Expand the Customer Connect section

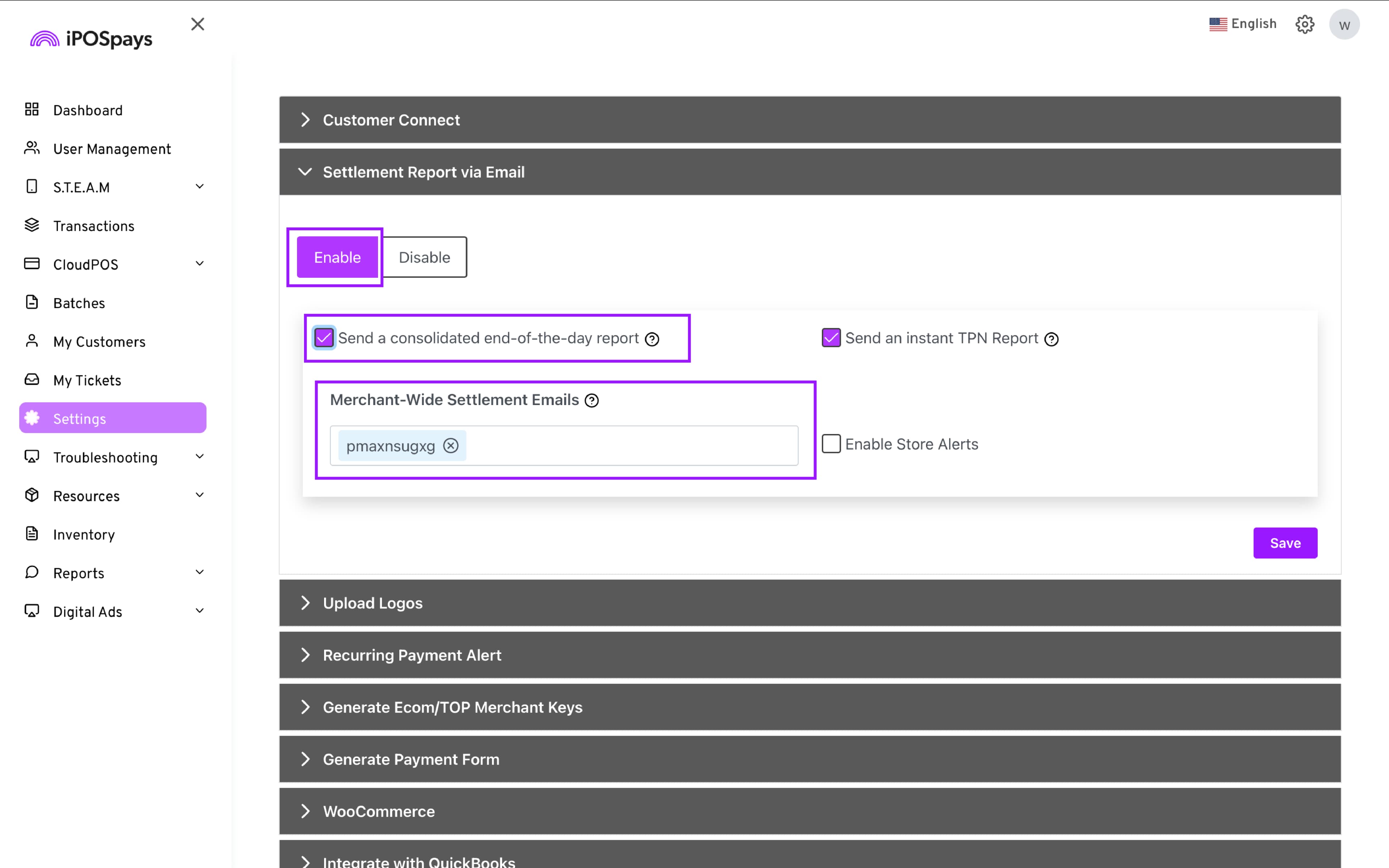click(391, 120)
